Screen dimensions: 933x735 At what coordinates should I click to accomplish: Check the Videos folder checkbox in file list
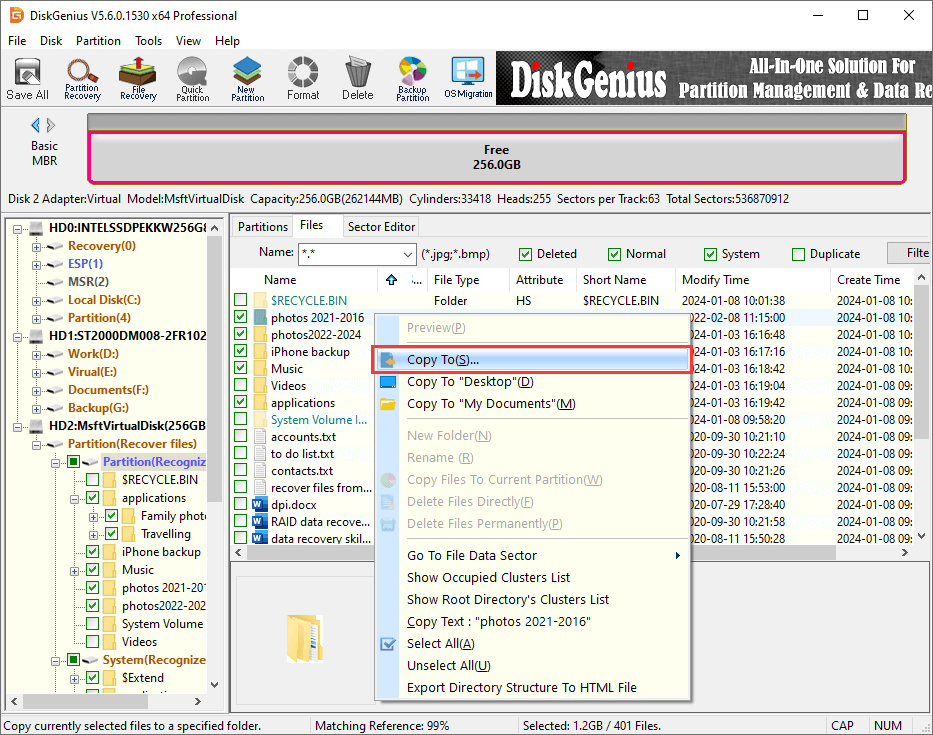tap(240, 385)
